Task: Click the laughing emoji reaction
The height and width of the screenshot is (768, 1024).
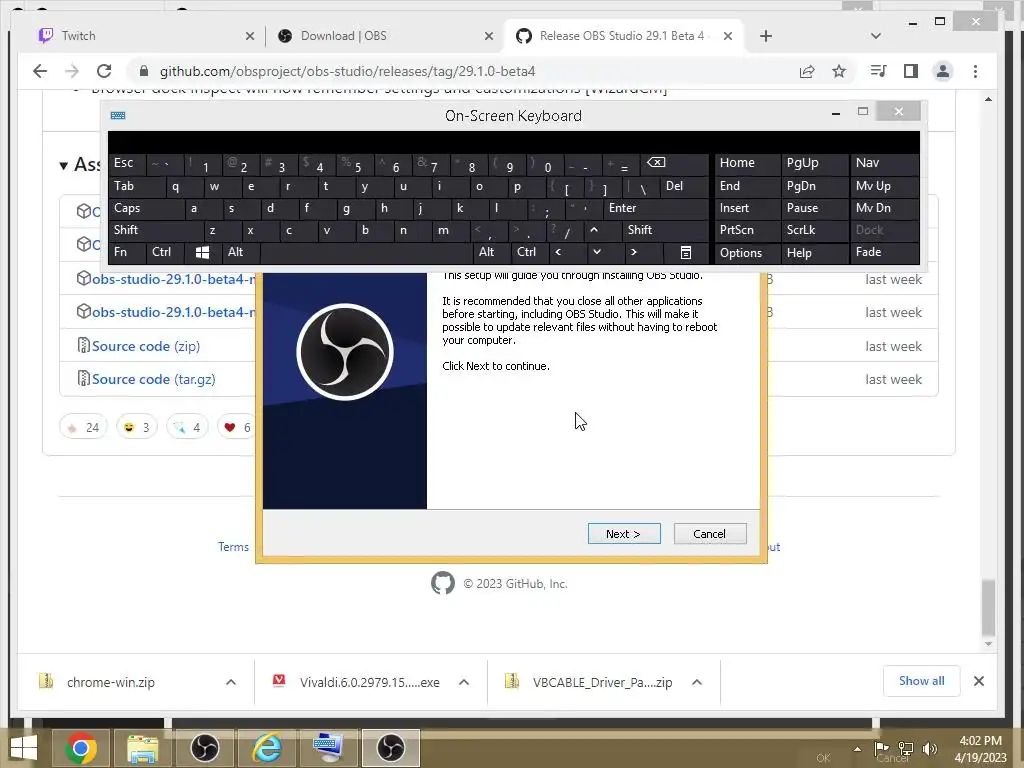Action: pyautogui.click(x=136, y=428)
